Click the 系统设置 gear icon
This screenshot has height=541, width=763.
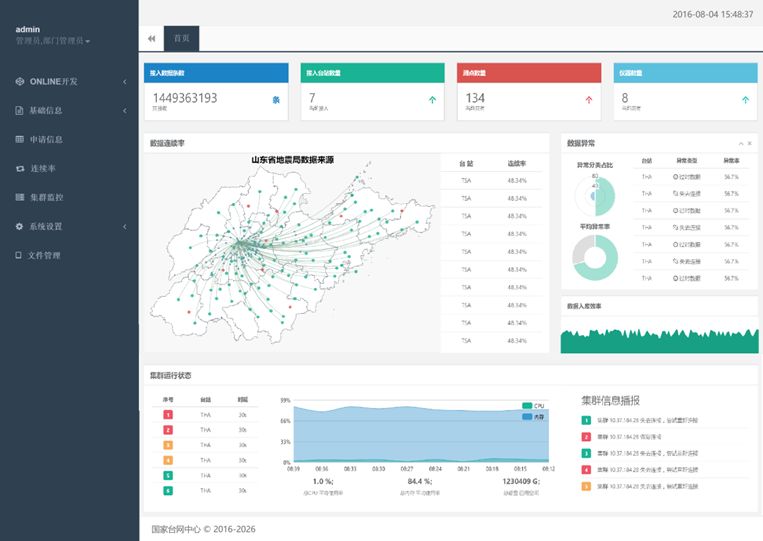coord(20,226)
